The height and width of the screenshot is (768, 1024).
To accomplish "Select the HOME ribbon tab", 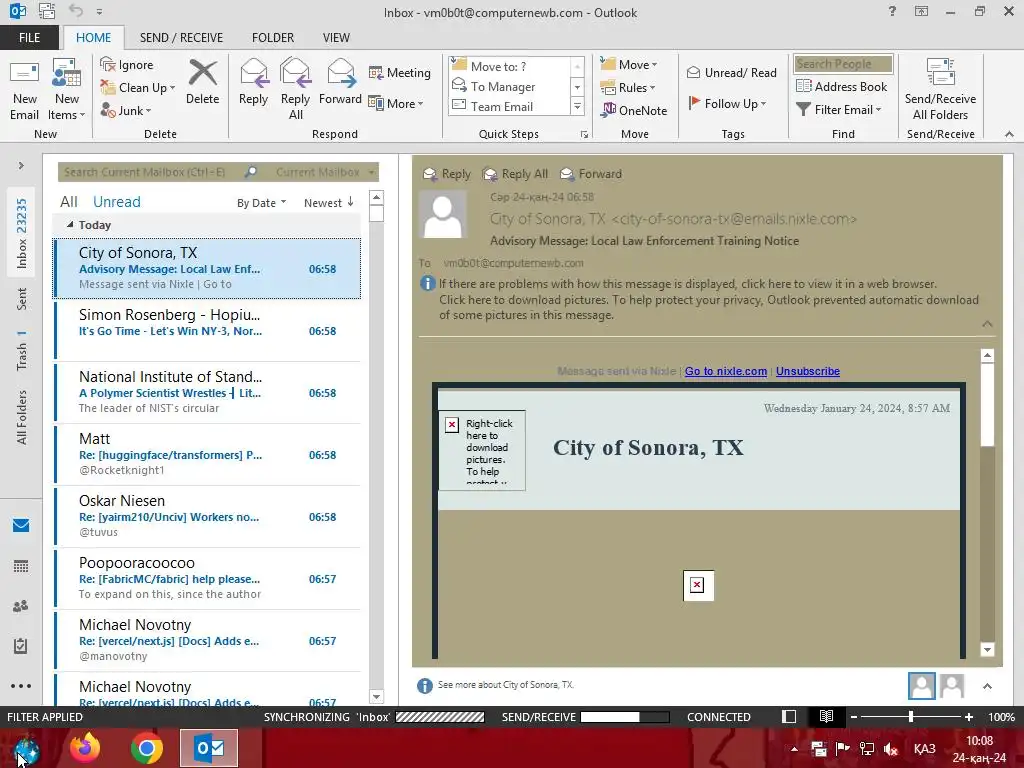I will pos(93,37).
